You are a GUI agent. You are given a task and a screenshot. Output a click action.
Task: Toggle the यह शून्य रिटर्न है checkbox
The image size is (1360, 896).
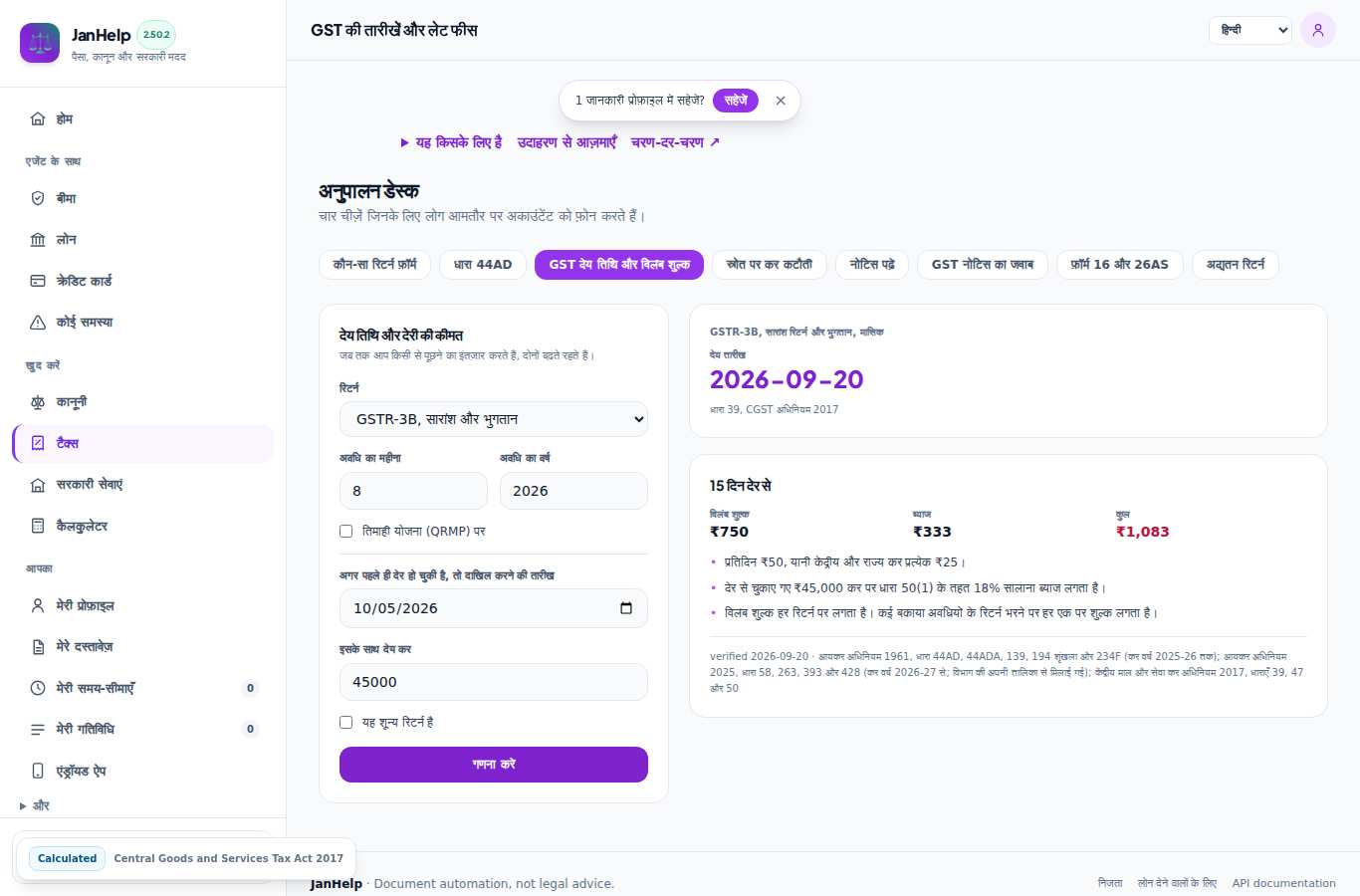pyautogui.click(x=346, y=723)
